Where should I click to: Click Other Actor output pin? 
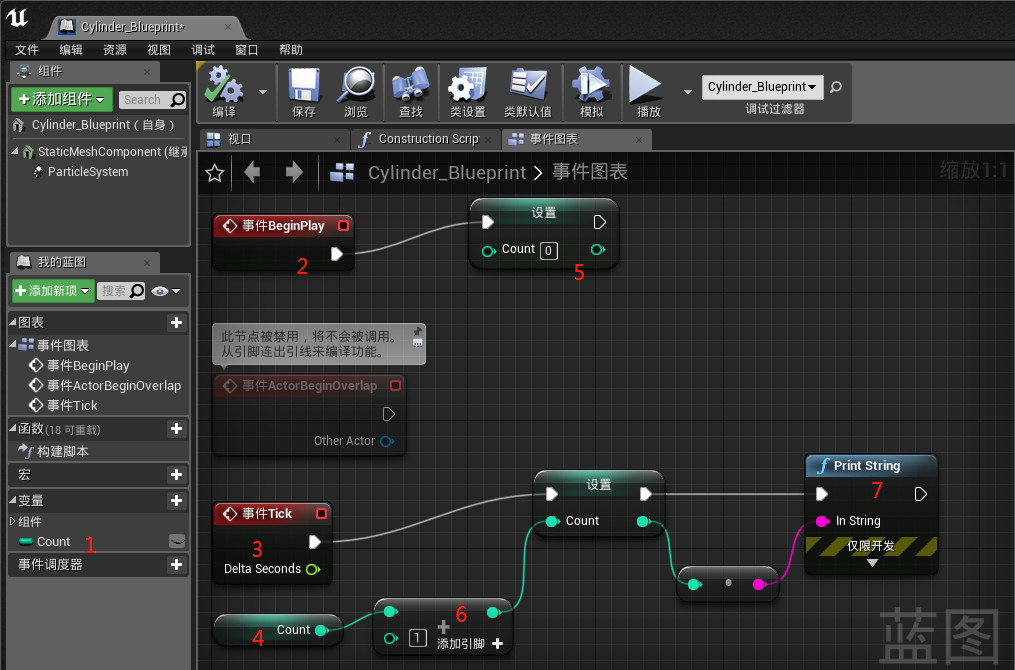click(387, 441)
